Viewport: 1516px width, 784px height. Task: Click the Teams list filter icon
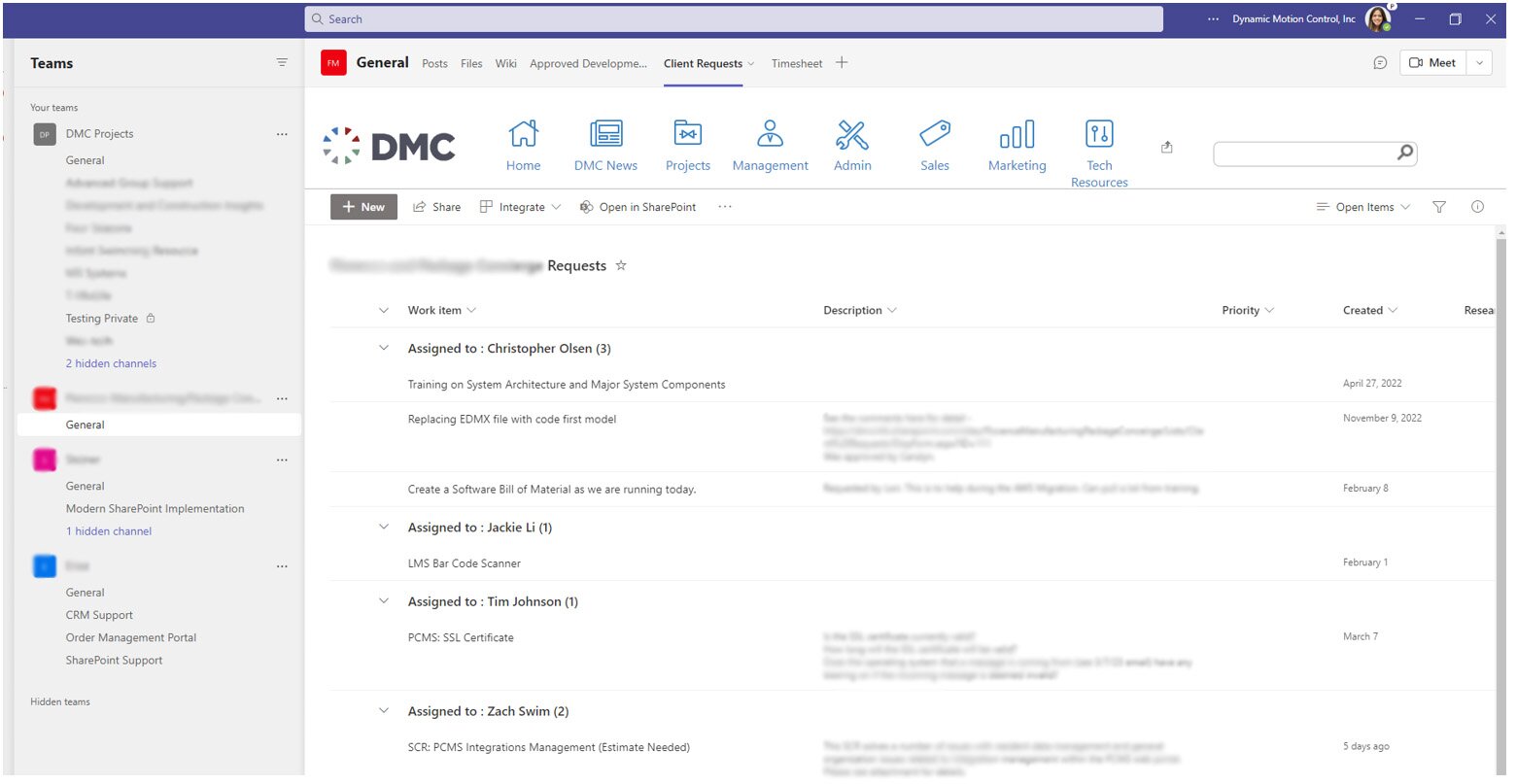[x=282, y=63]
